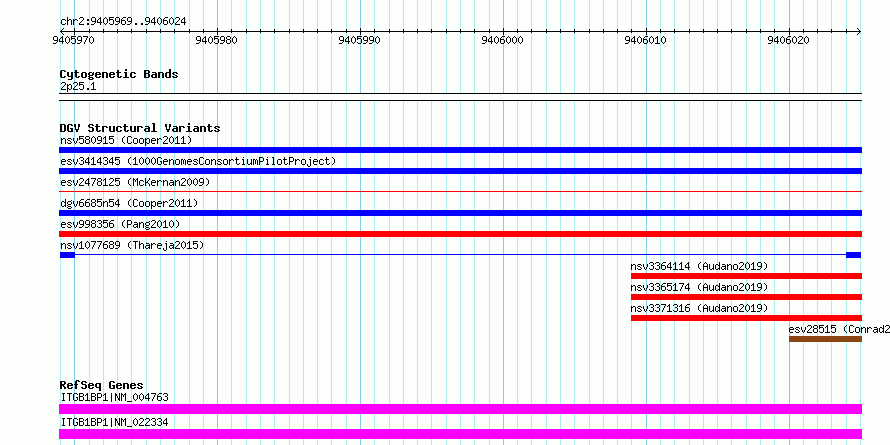Open the ITGB1BP1|NM_004763 magenta gene bar
The image size is (890, 445).
point(460,409)
